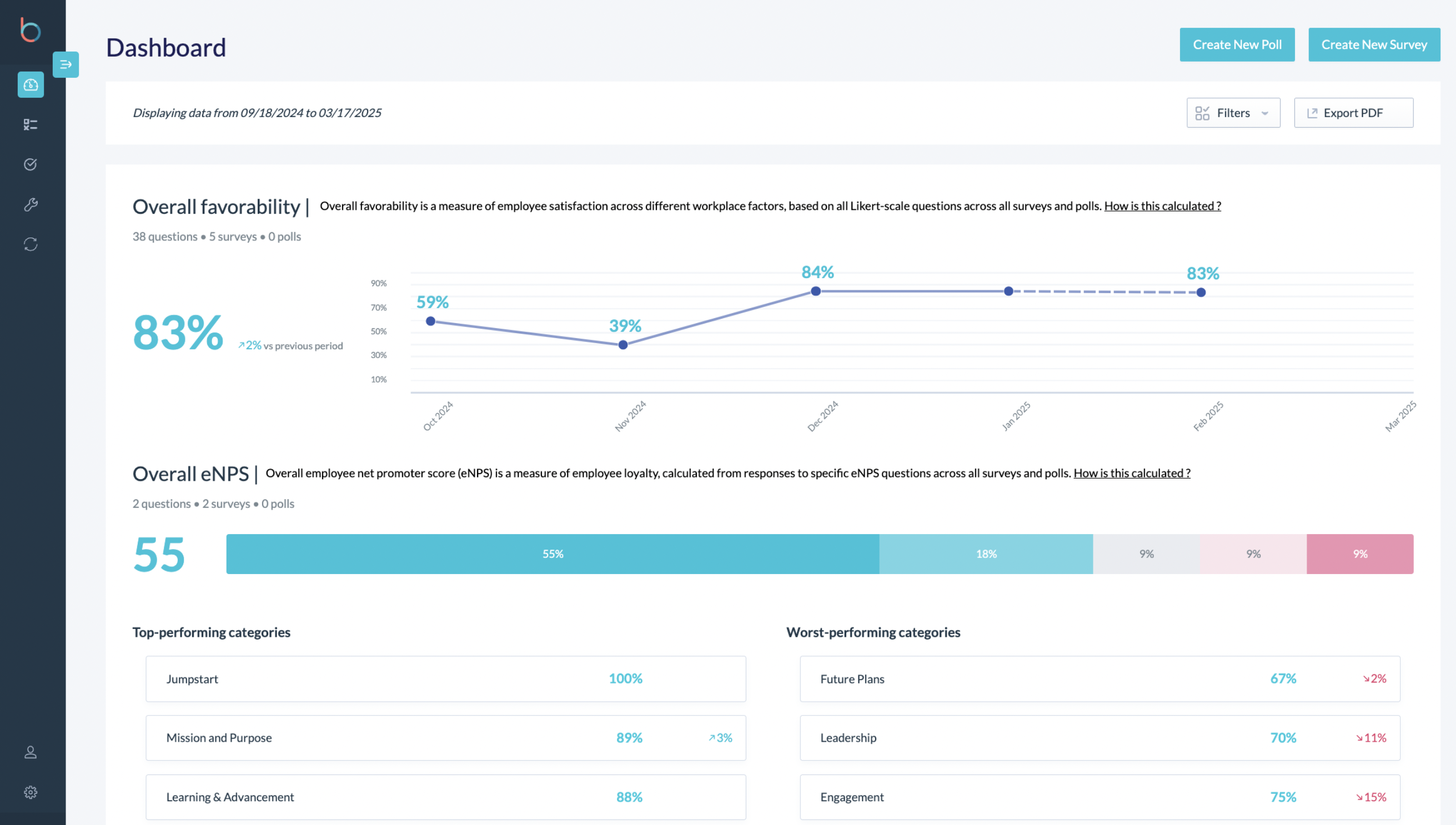Open the Jumpstart category row
The height and width of the screenshot is (825, 1456).
445,679
